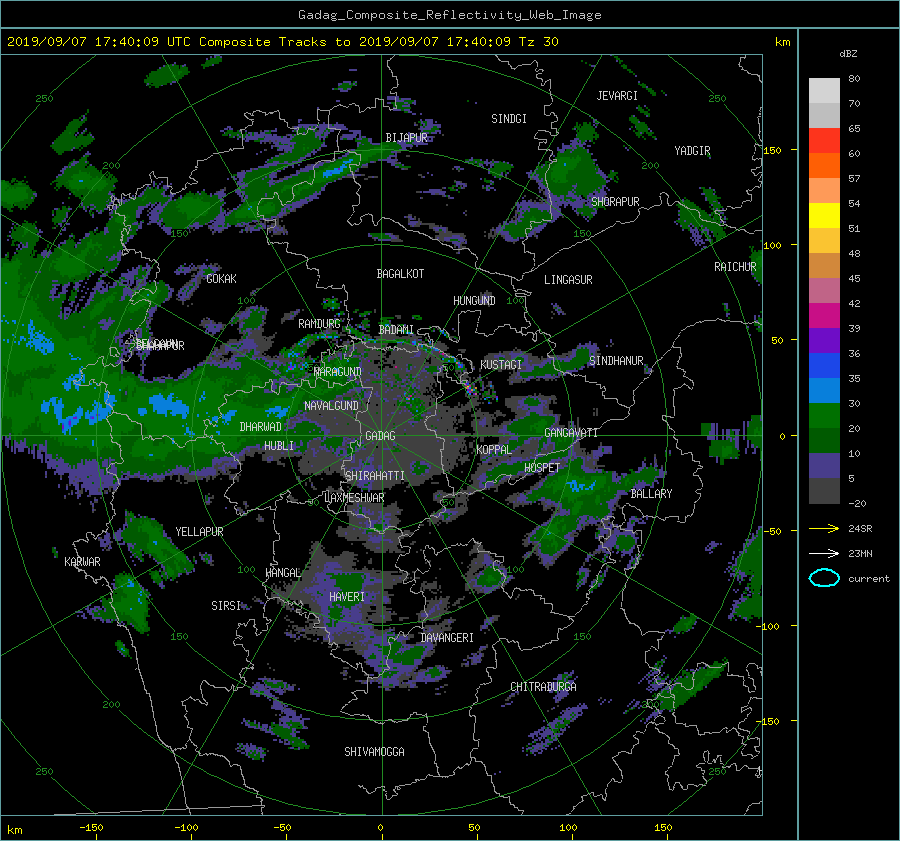Click the HANGAL city label
The height and width of the screenshot is (841, 900).
[x=283, y=573]
